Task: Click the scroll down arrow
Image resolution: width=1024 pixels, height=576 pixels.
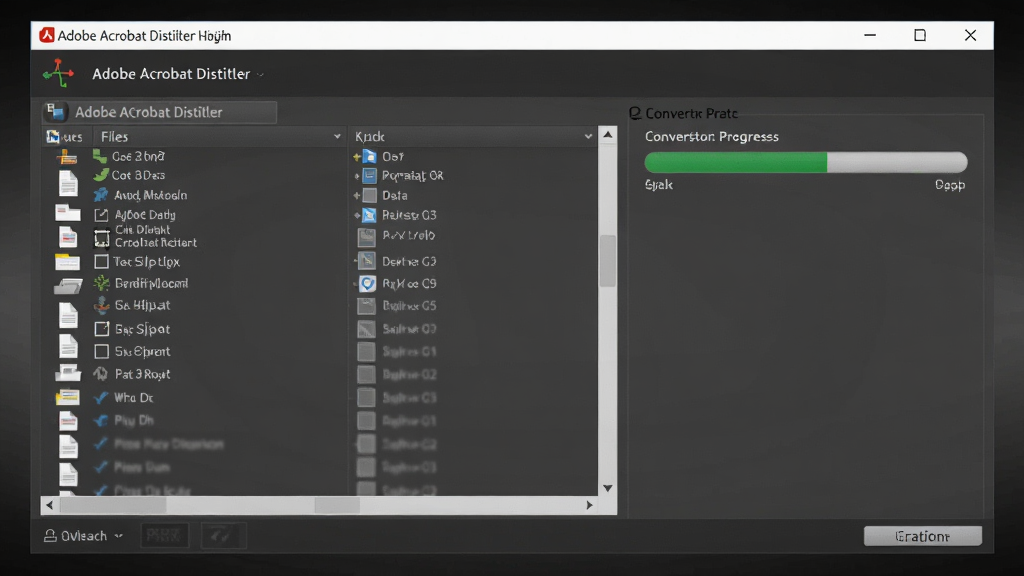Action: pyautogui.click(x=607, y=488)
